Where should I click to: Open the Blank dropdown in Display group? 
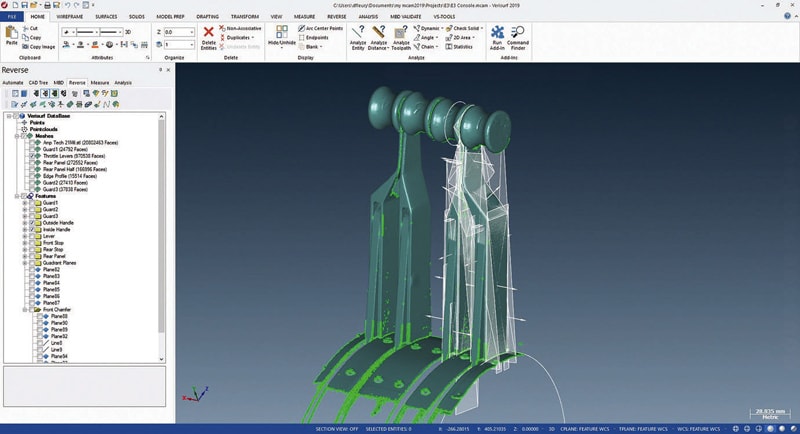[x=321, y=47]
